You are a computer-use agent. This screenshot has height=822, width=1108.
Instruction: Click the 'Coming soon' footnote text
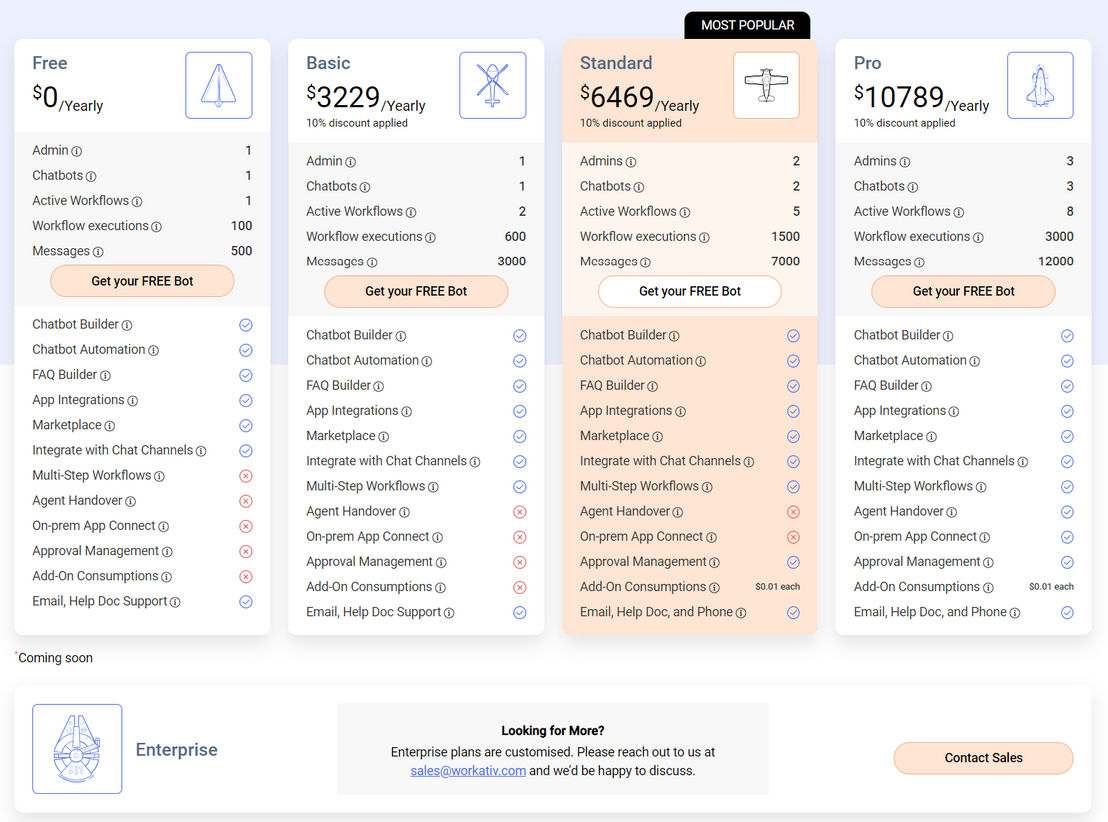coord(55,658)
